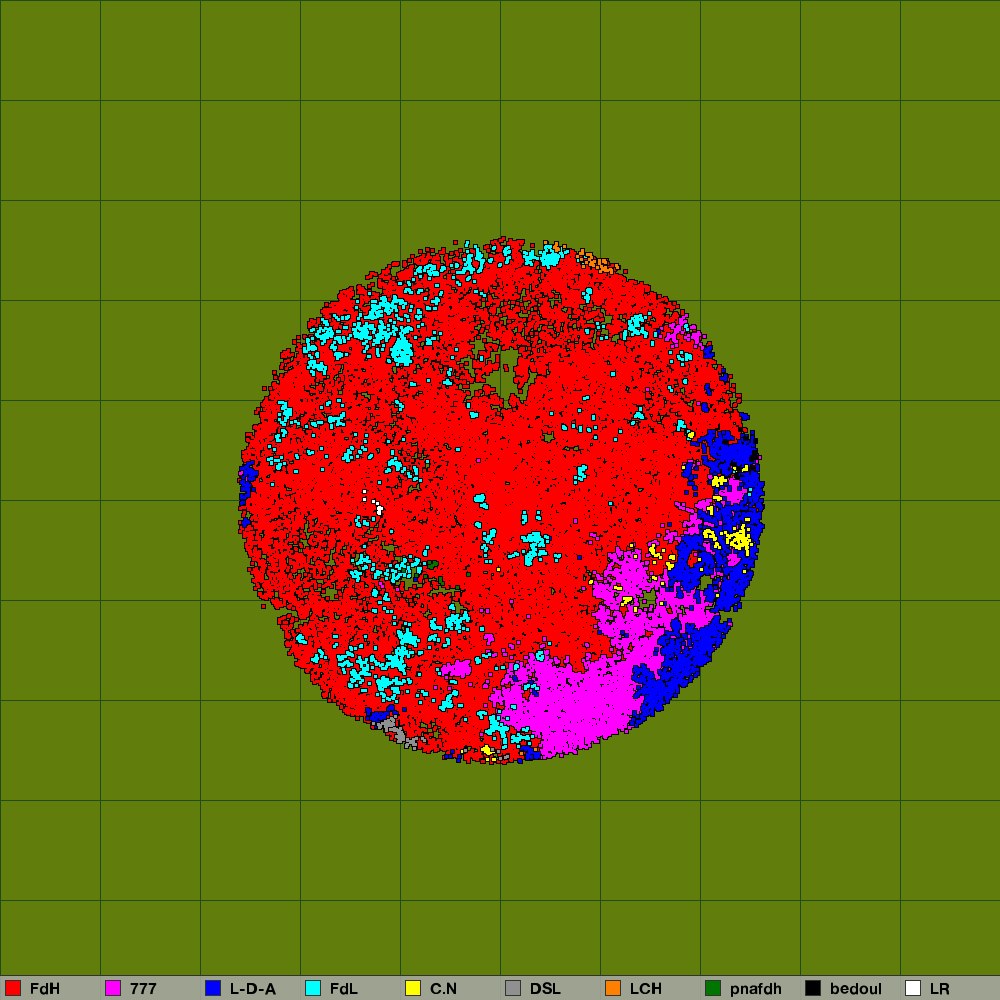Screen dimensions: 1000x1000
Task: Select the FdL legend label
Action: pos(344,989)
